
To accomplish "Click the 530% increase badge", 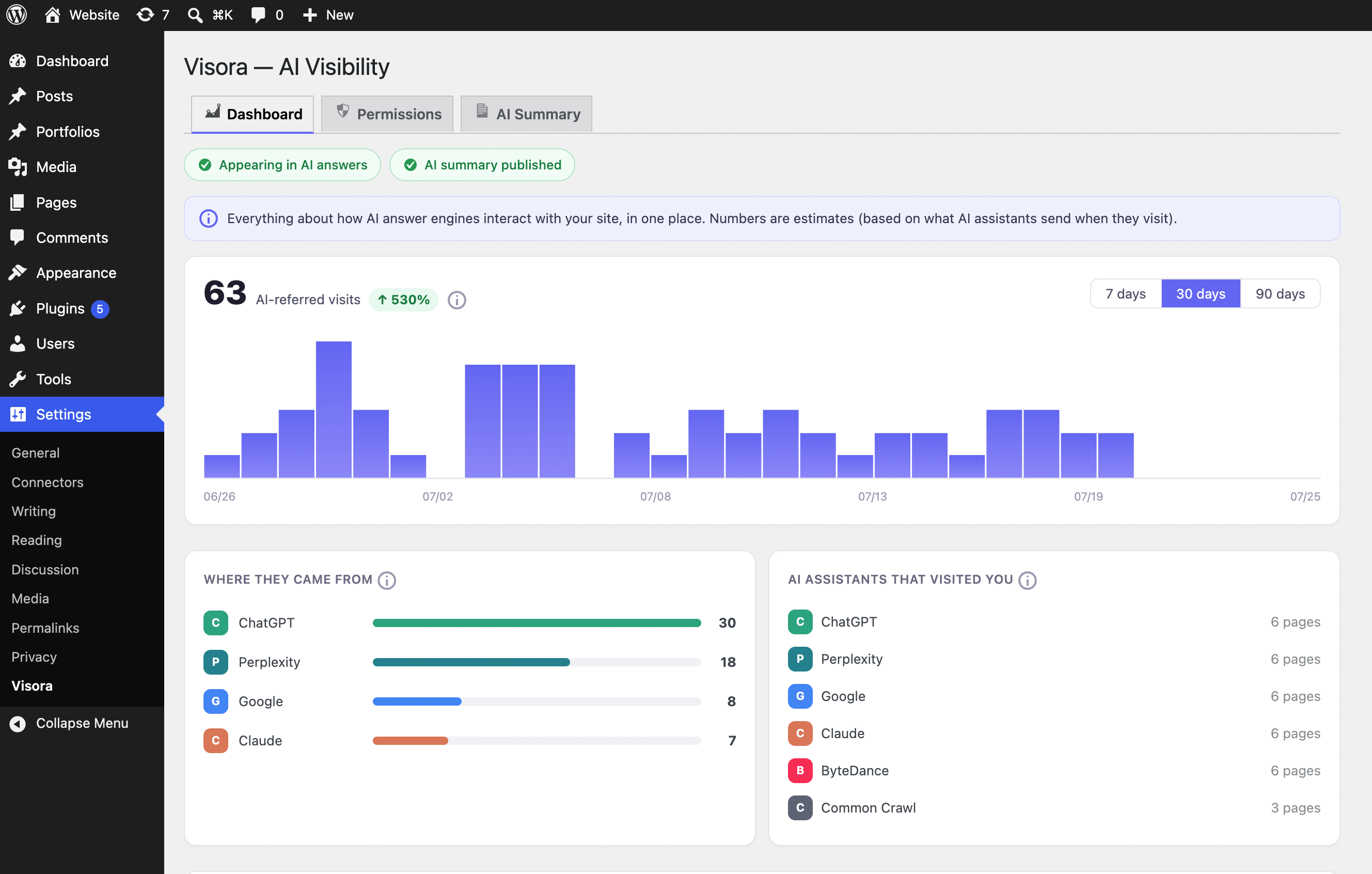I will (x=403, y=300).
